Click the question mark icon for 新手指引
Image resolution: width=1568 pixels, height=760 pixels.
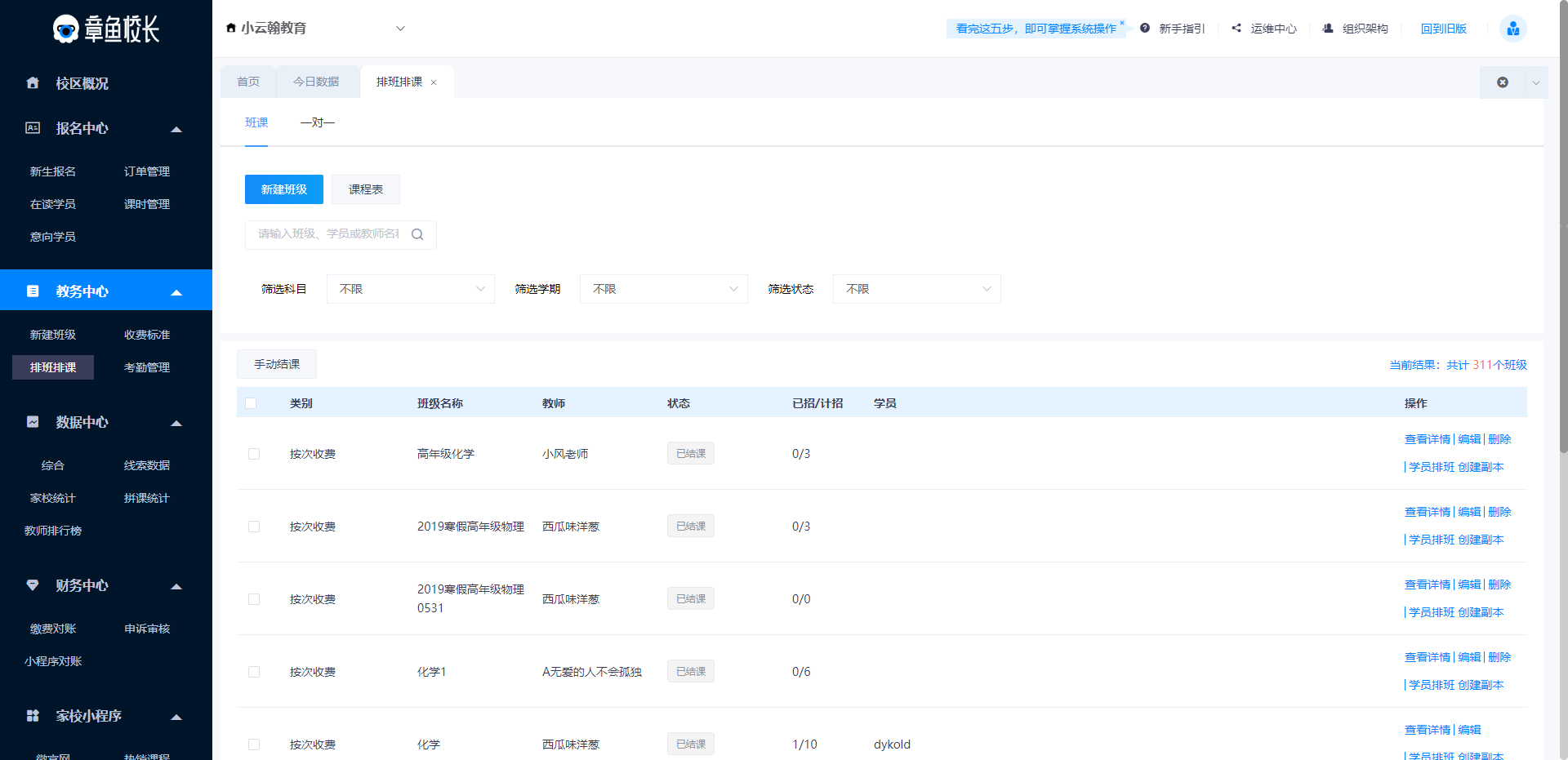tap(1145, 28)
